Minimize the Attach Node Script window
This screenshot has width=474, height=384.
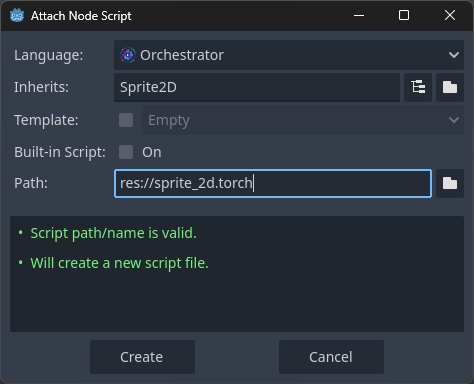[359, 15]
